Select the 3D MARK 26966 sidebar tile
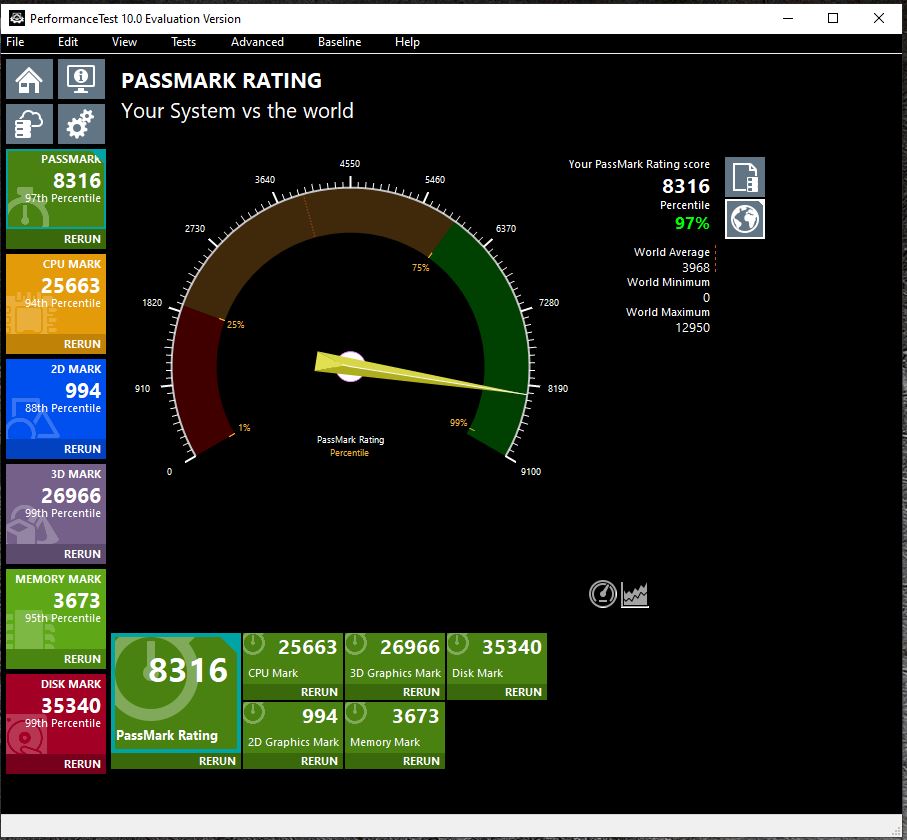Image resolution: width=907 pixels, height=840 pixels. tap(56, 504)
